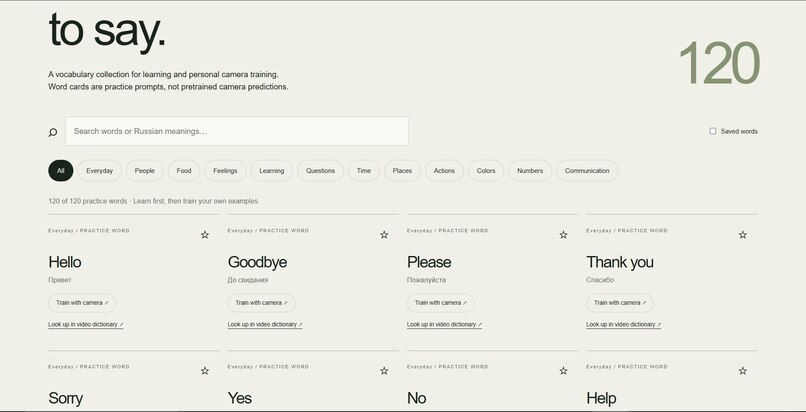The image size is (806, 412).
Task: Enable the Saved words checkbox
Action: (712, 131)
